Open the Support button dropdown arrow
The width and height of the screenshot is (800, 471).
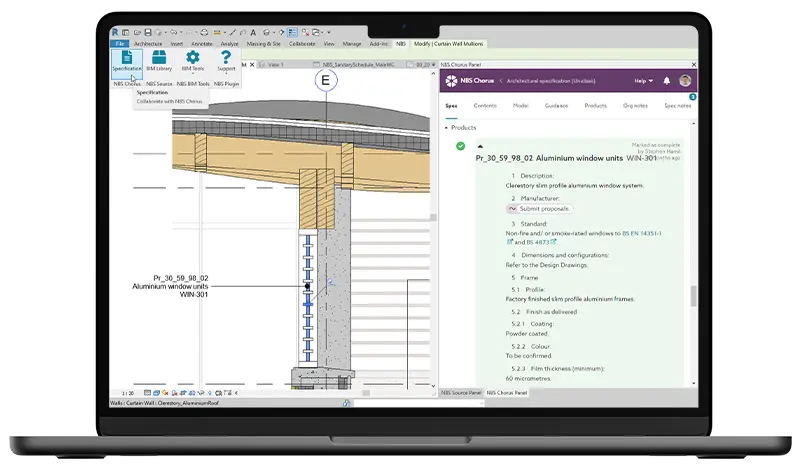point(226,74)
